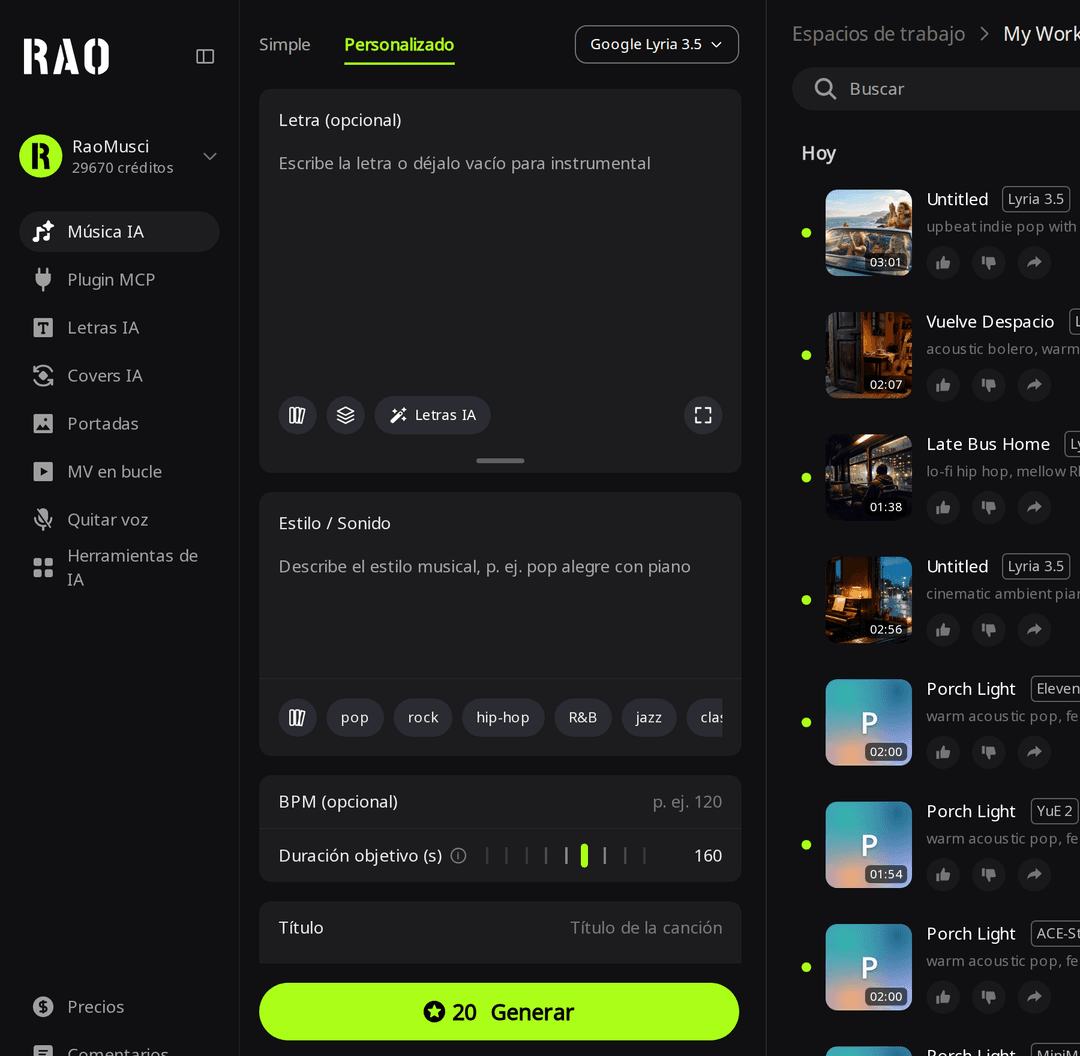Open the RaoMusci account dropdown chevron

[210, 156]
